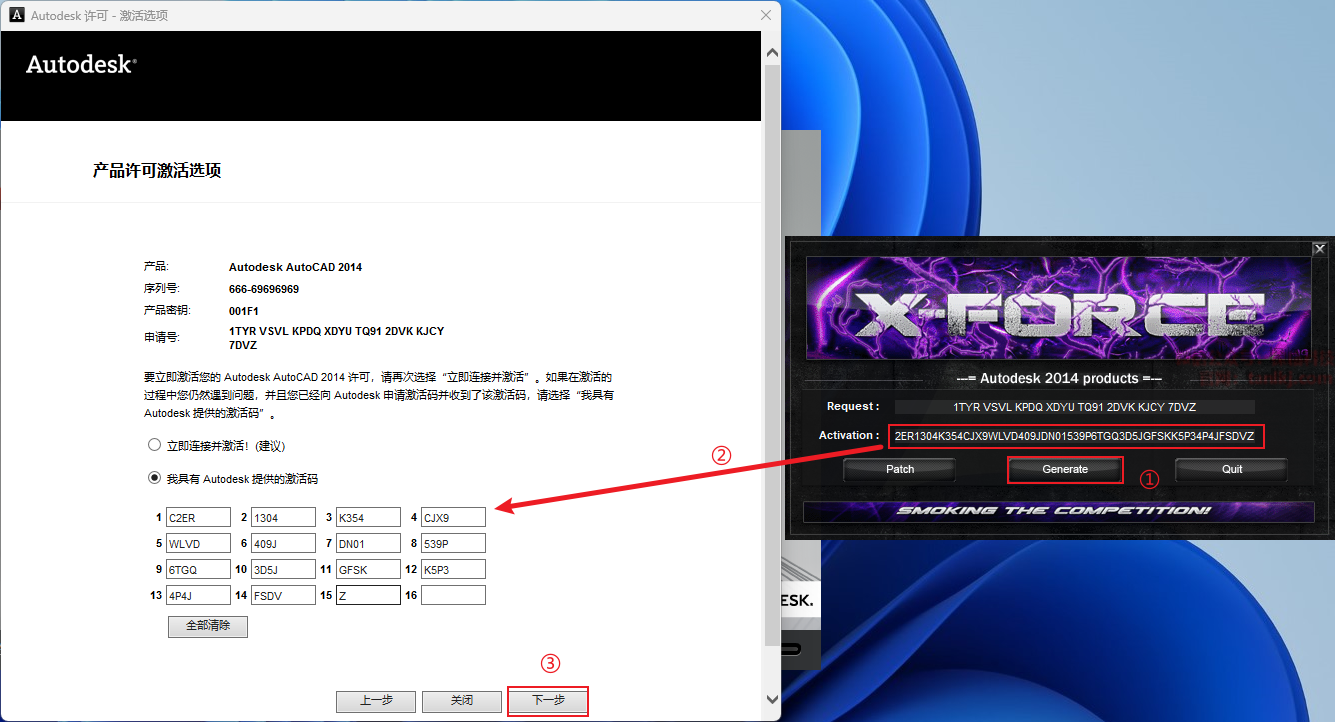Image resolution: width=1335 pixels, height=722 pixels.
Task: Click the '关闭' button at the bottom
Action: pos(461,701)
